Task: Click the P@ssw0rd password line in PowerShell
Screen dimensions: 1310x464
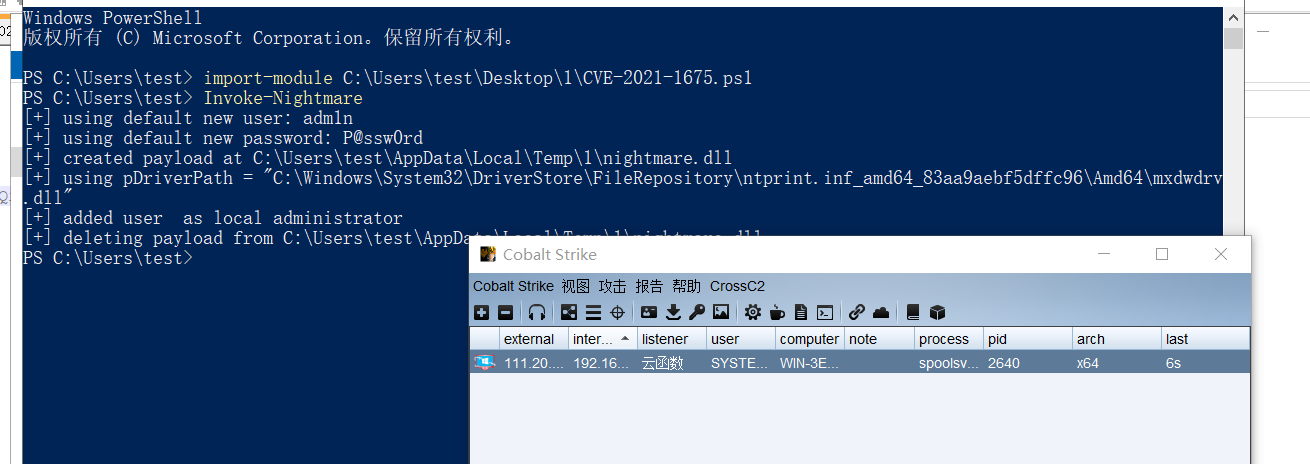Action: [223, 138]
